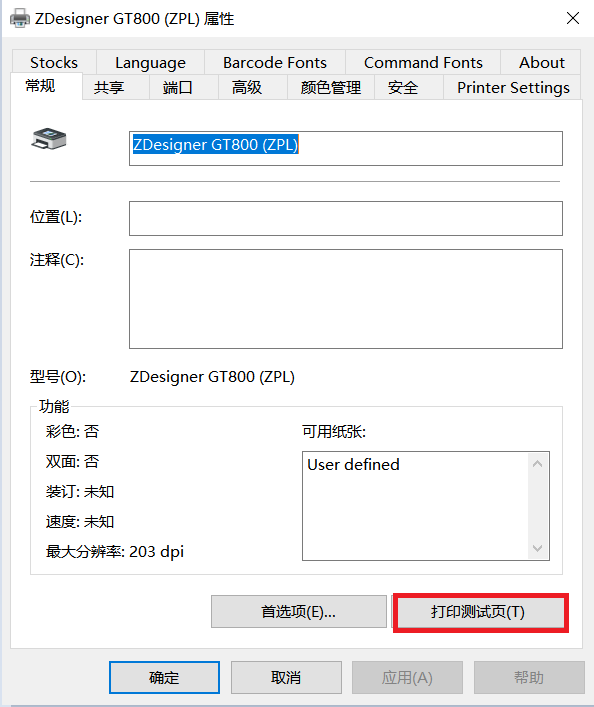Click the printer icon in title bar

(20, 18)
